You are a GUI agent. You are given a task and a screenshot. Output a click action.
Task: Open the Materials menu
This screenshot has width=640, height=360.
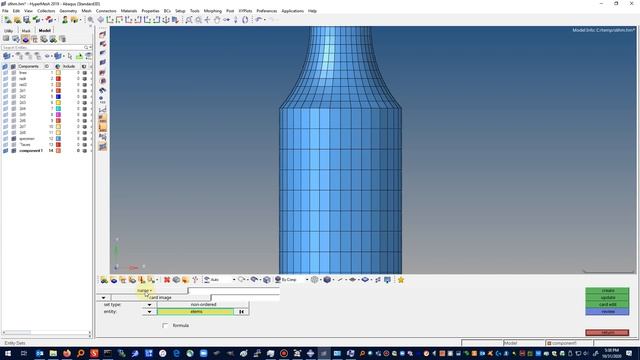[x=129, y=11]
